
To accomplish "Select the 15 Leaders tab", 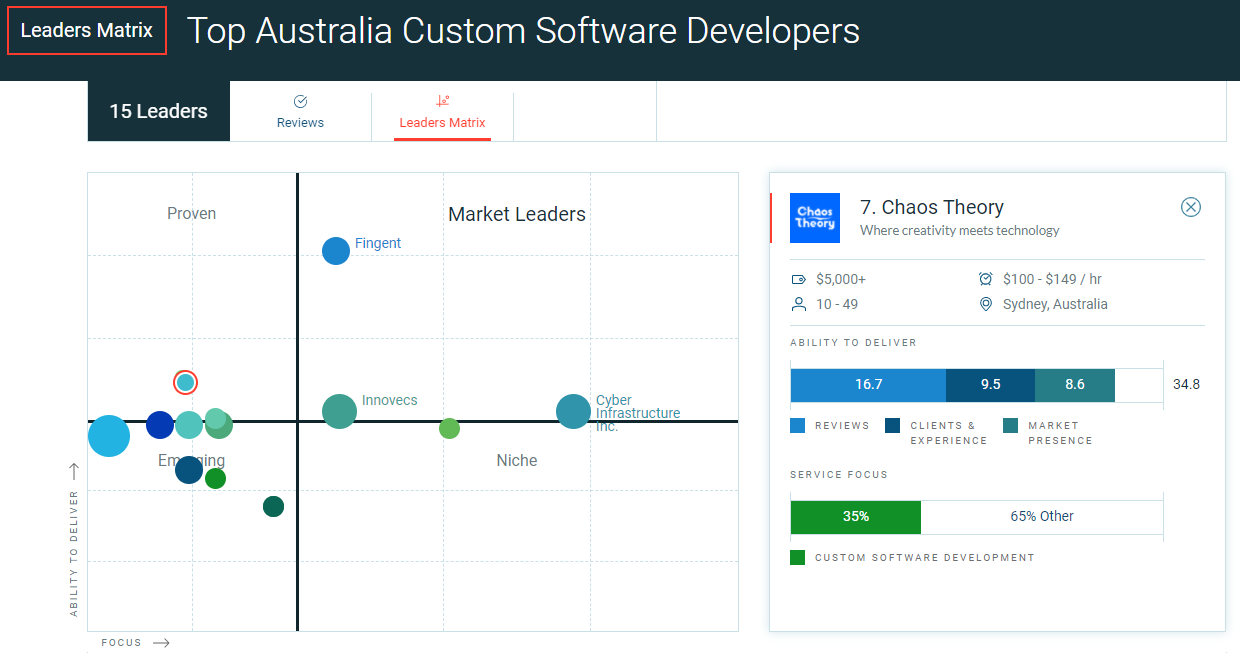I will click(x=158, y=111).
